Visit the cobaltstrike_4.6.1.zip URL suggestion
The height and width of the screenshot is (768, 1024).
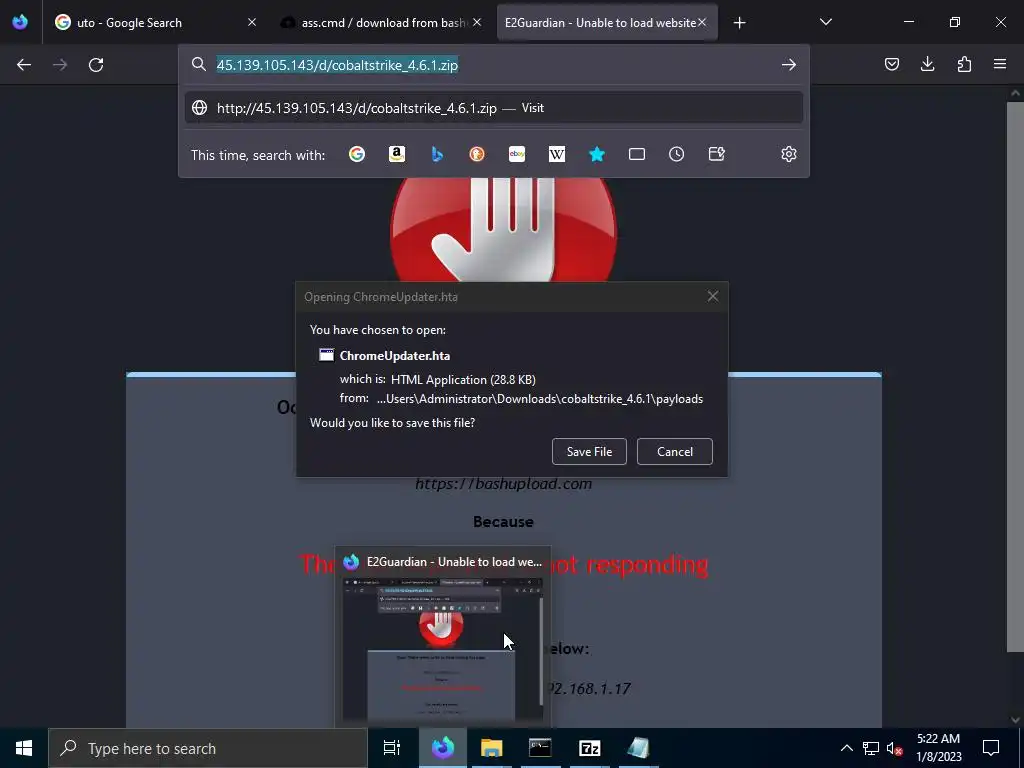click(x=494, y=108)
